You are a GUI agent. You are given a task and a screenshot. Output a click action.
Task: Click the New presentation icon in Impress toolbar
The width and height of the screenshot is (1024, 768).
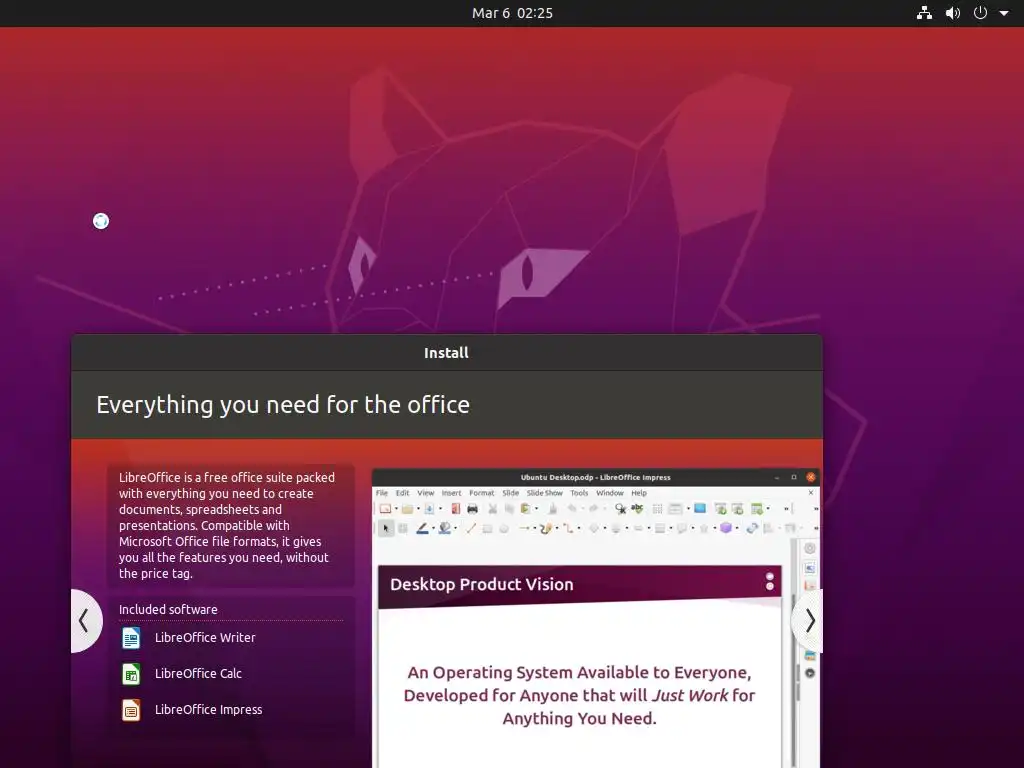pyautogui.click(x=385, y=509)
